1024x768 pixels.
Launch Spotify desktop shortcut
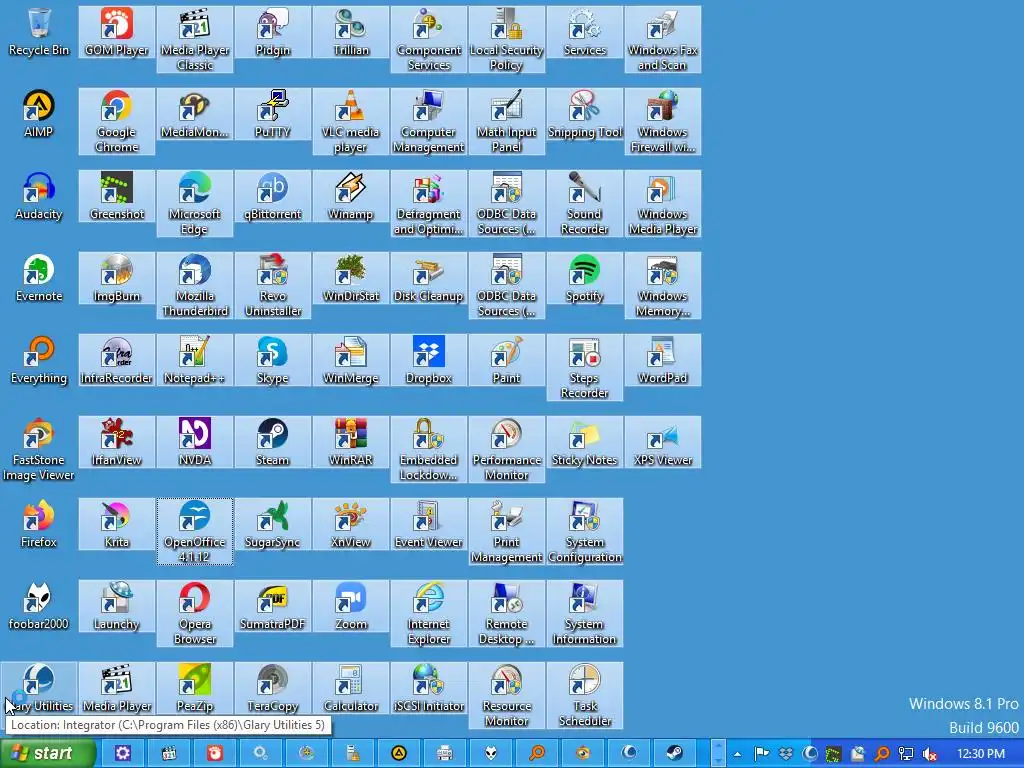[584, 278]
